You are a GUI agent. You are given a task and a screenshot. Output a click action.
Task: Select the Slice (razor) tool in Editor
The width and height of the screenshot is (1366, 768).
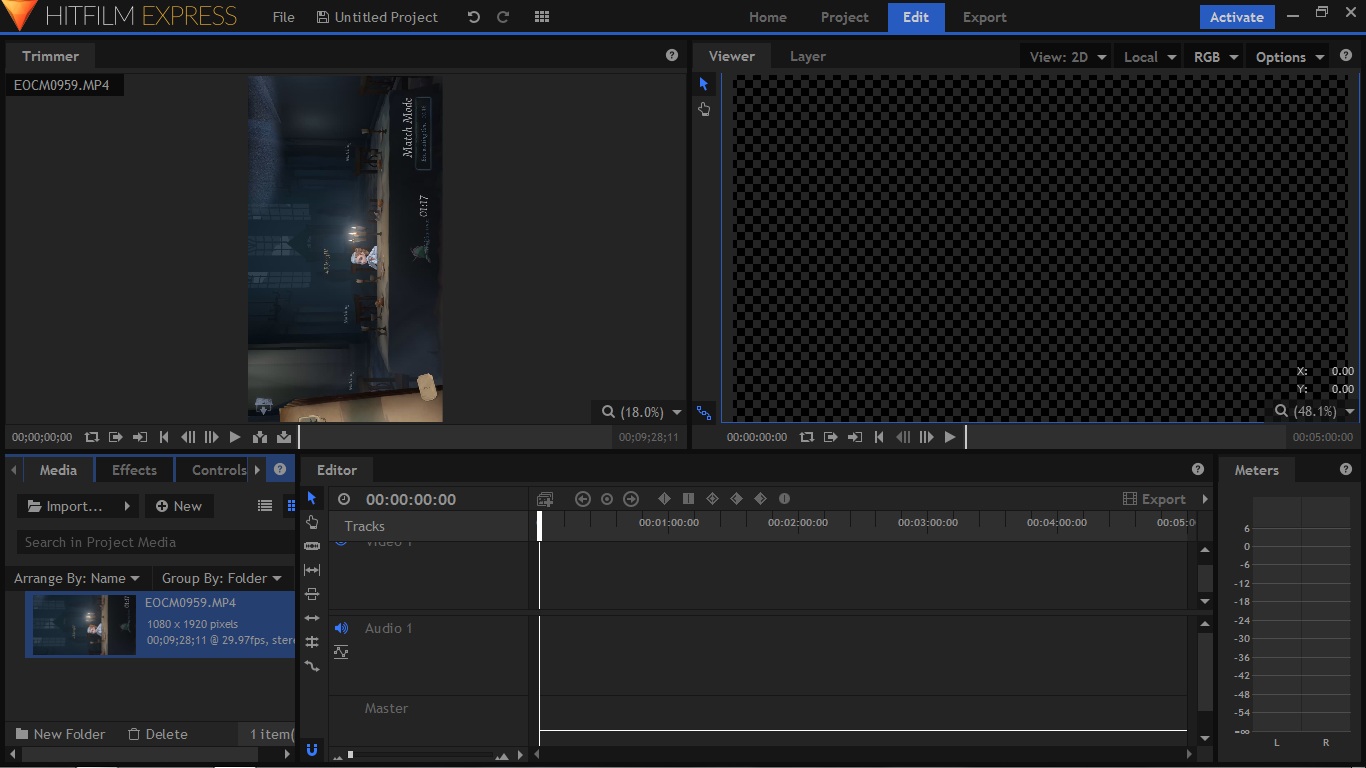312,546
